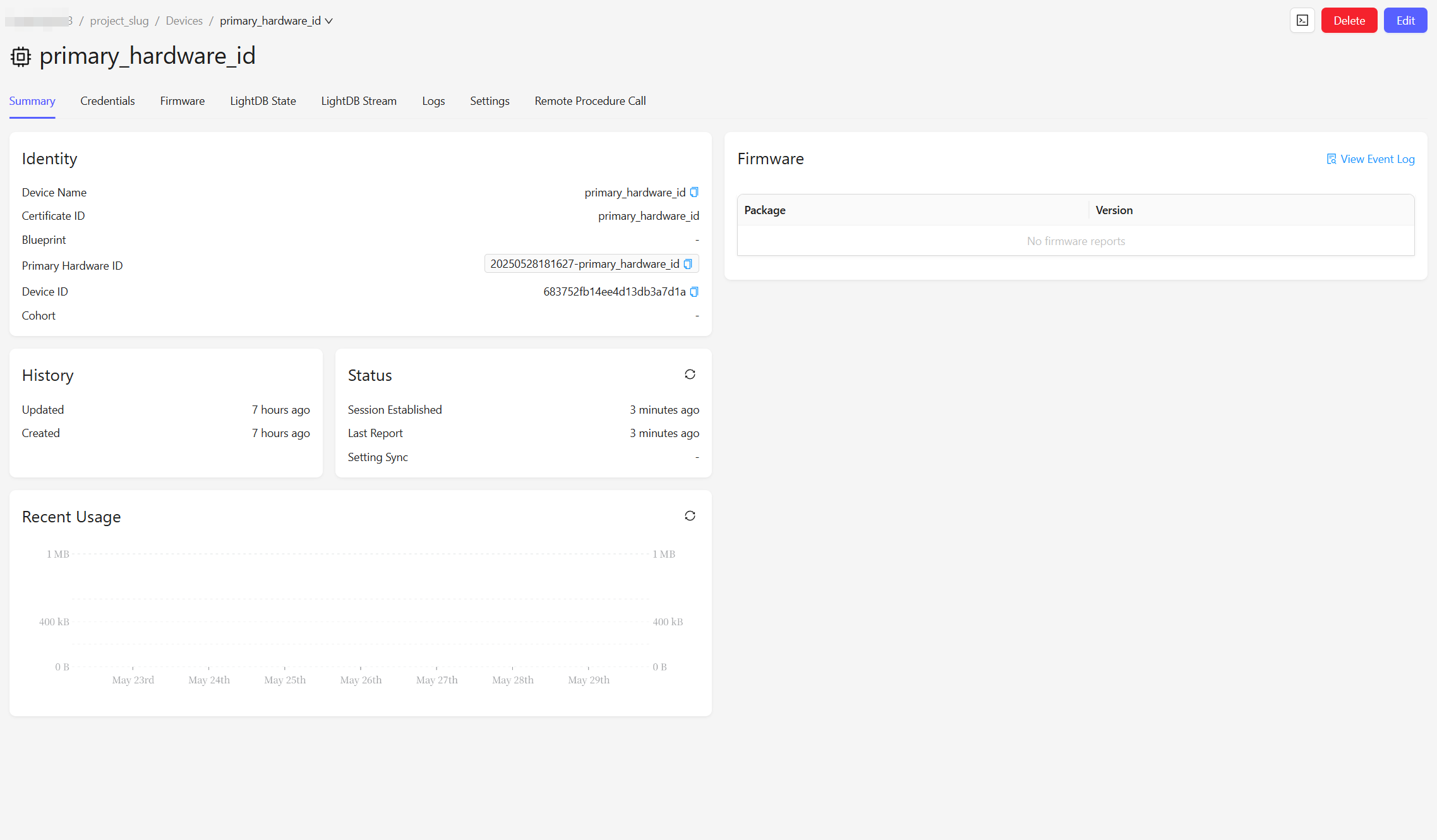Screen dimensions: 1437x840
Task: Open the device Settings tab
Action: (490, 101)
